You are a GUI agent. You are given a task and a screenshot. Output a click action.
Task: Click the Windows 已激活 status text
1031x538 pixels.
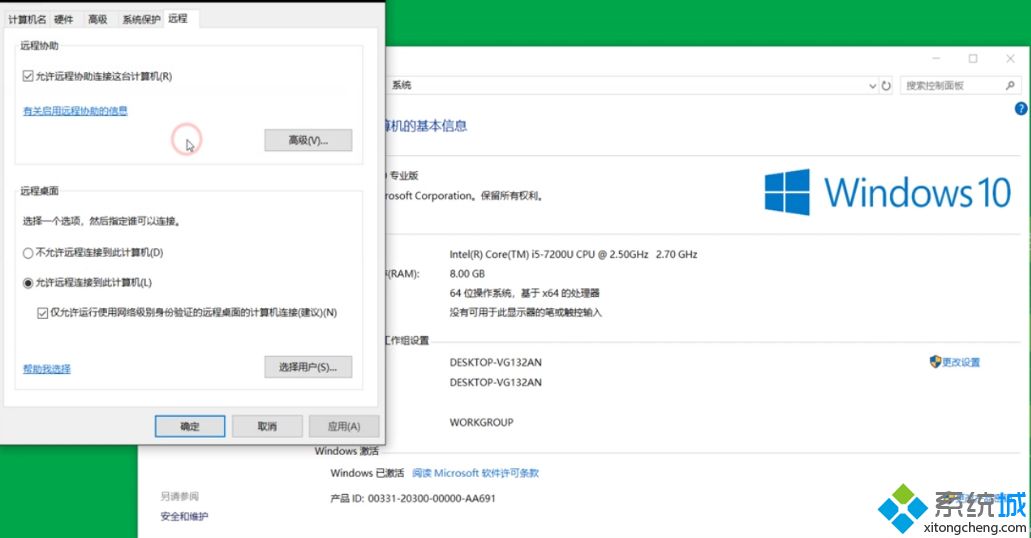point(367,473)
